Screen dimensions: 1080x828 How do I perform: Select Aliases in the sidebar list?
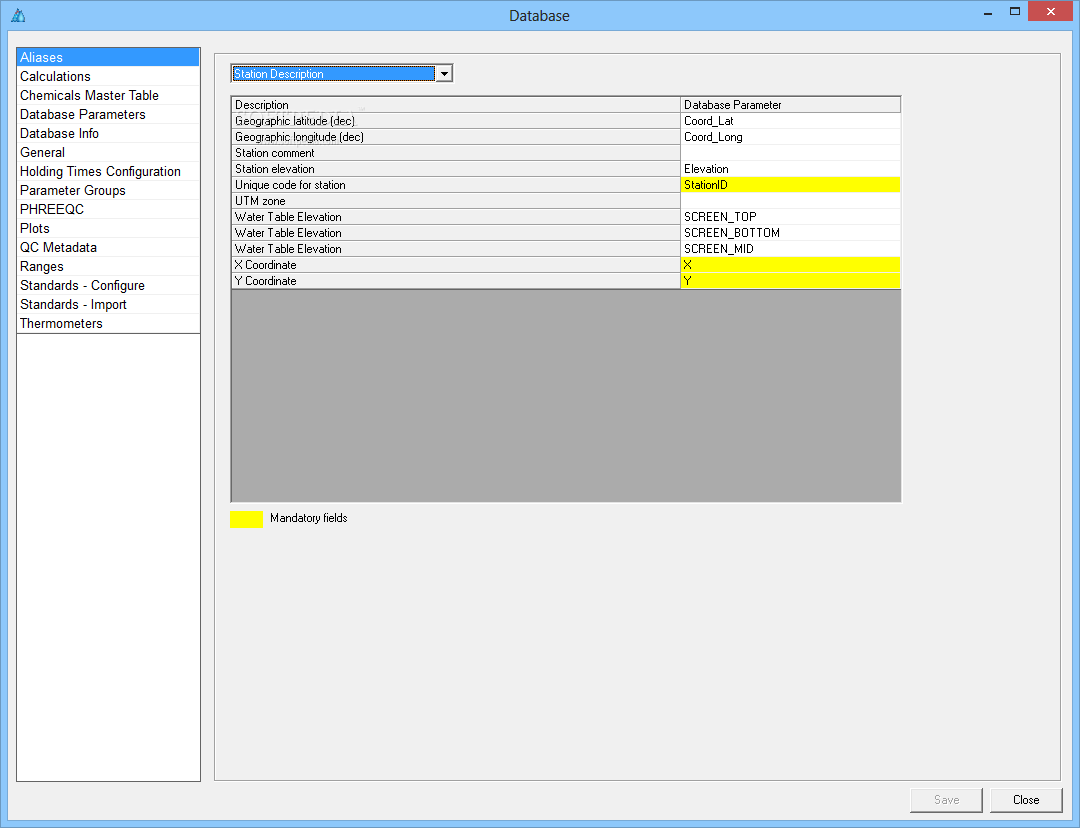[x=108, y=57]
